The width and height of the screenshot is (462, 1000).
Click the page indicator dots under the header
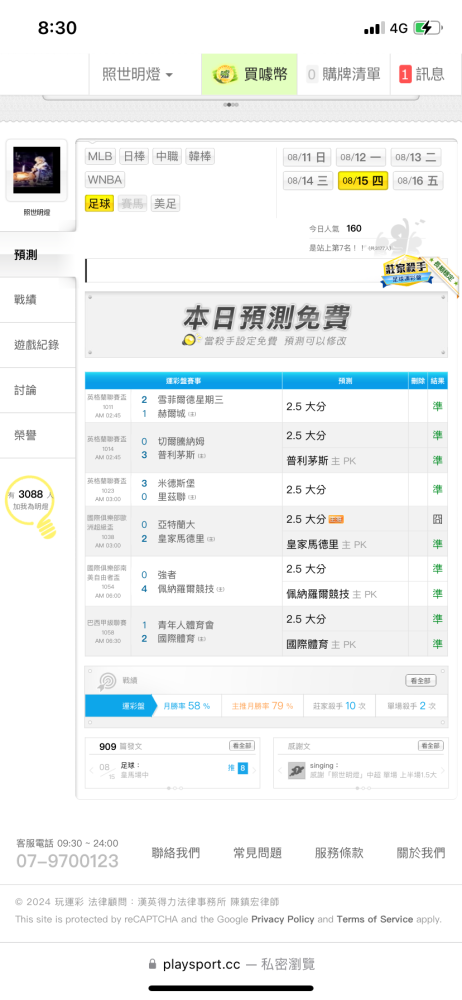(x=231, y=105)
